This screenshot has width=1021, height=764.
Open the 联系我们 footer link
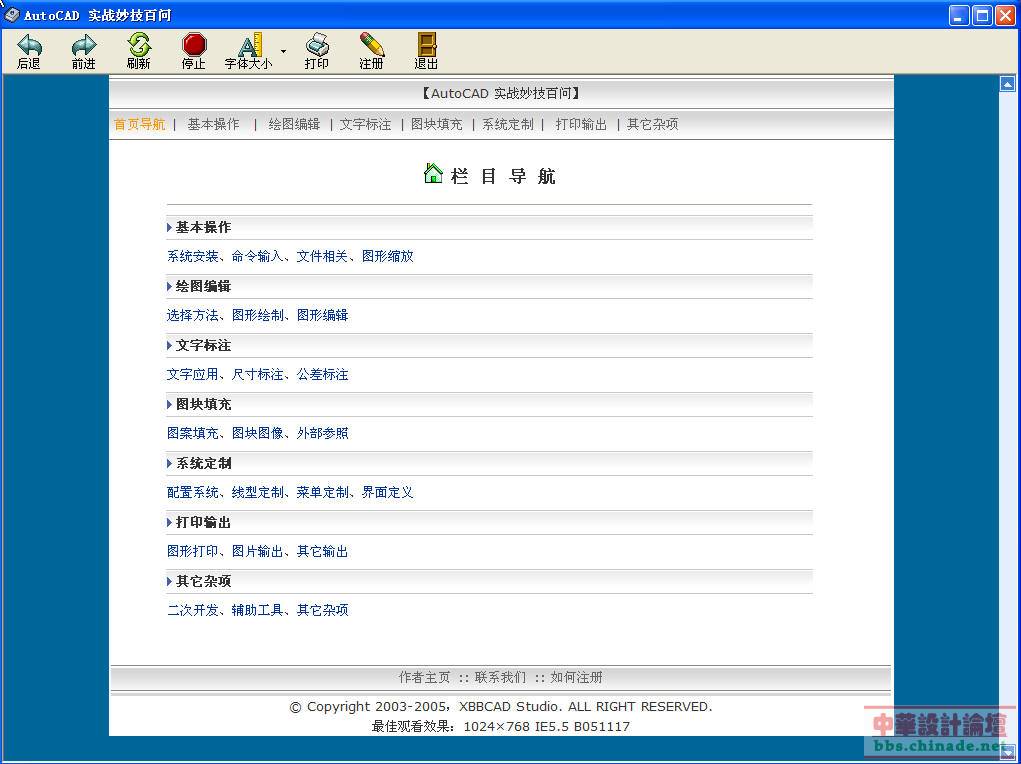500,677
